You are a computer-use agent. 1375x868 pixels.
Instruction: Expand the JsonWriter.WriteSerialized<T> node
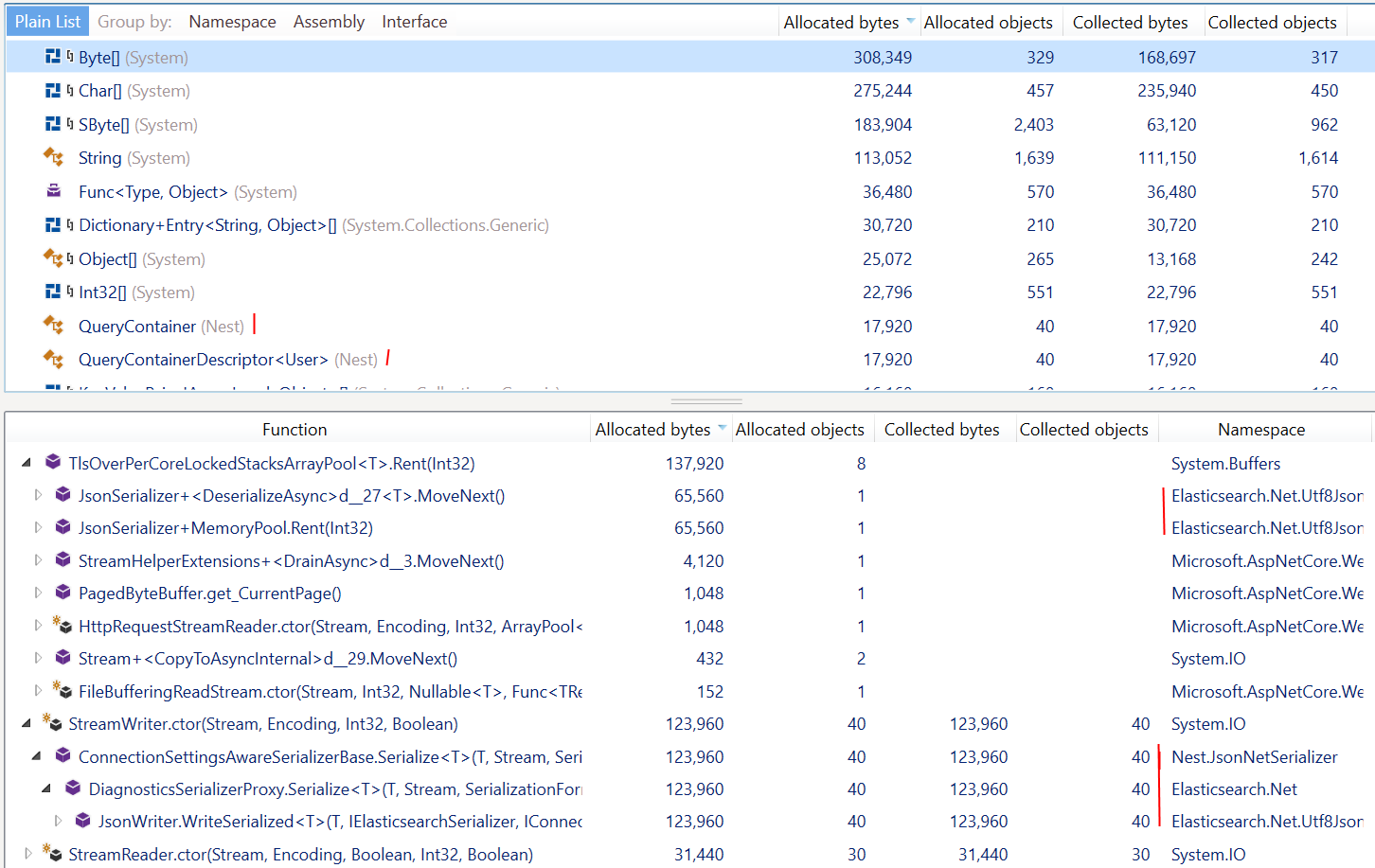pos(59,821)
